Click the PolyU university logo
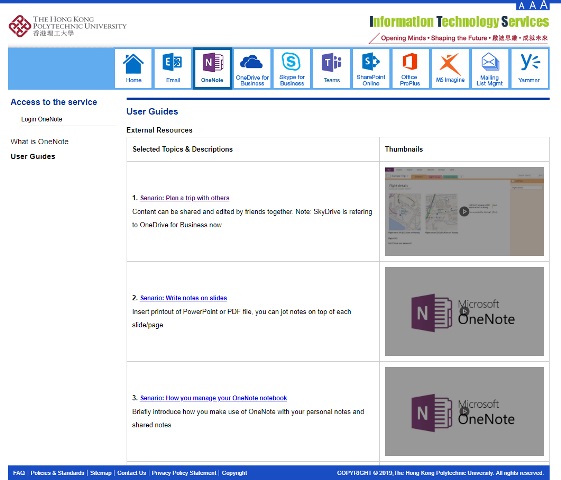The height and width of the screenshot is (480, 561). point(68,26)
